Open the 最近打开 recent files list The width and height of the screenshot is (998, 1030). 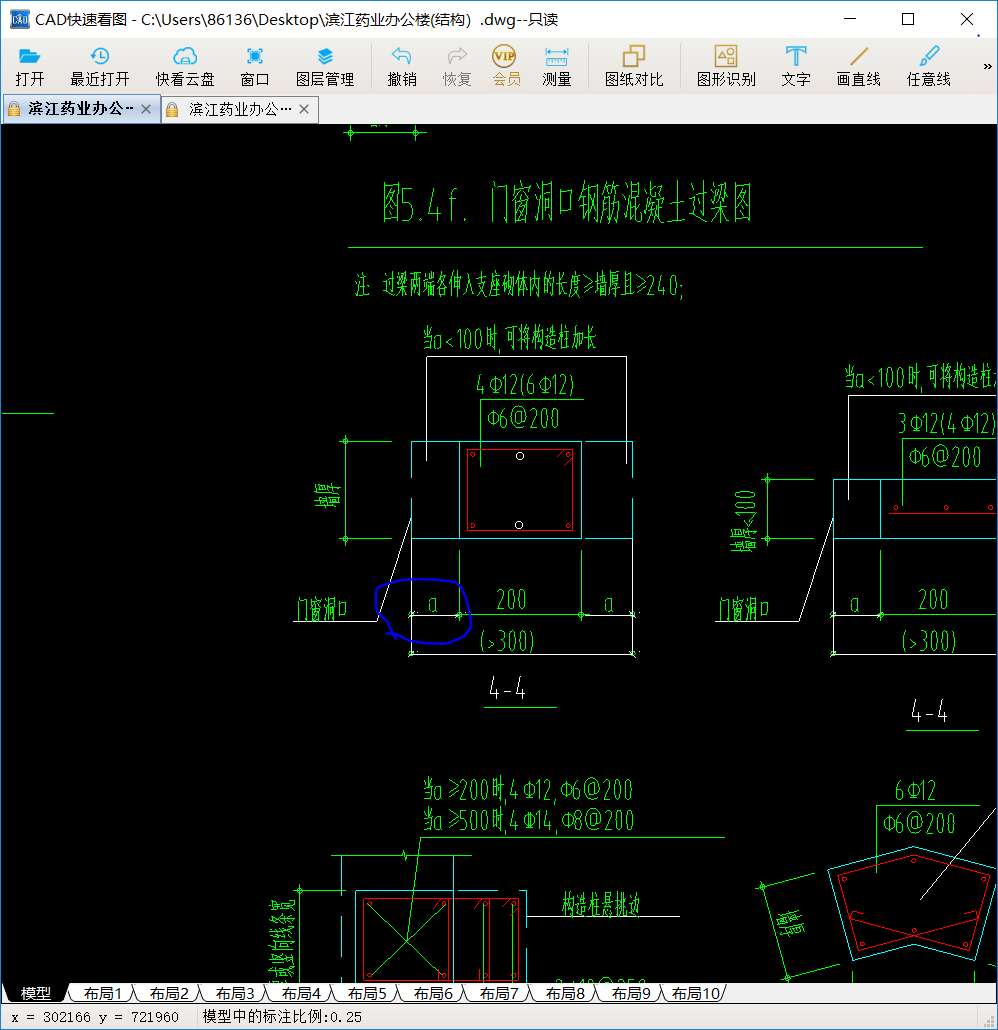click(100, 67)
